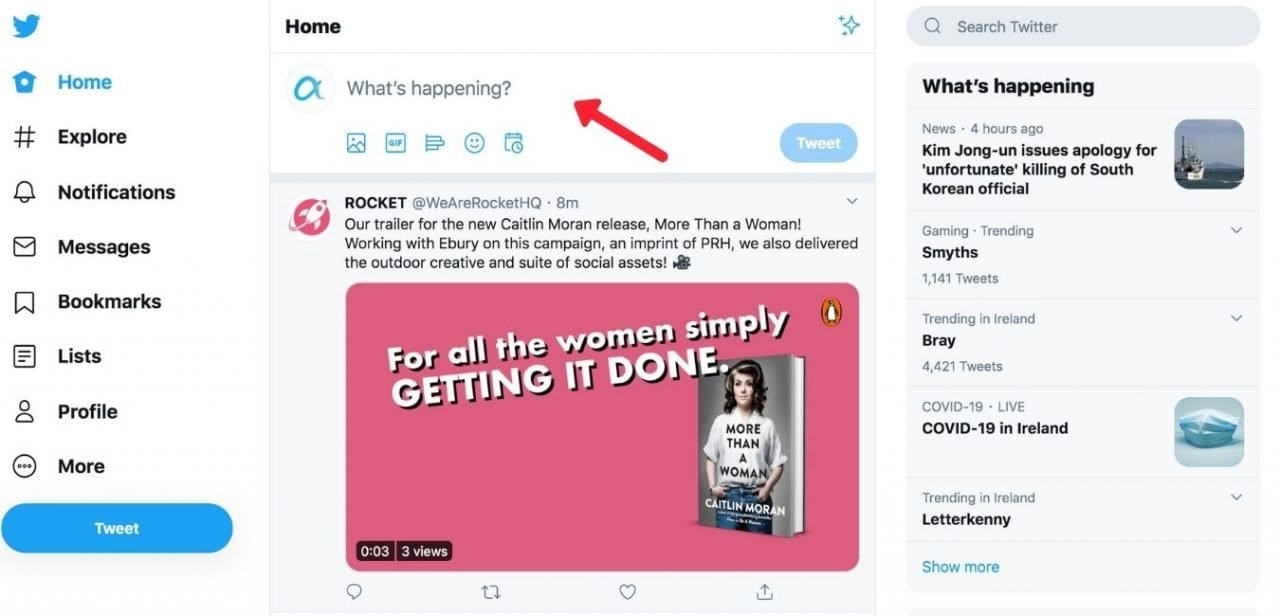Click the poll icon in the composer
1280x616 pixels.
click(x=434, y=142)
